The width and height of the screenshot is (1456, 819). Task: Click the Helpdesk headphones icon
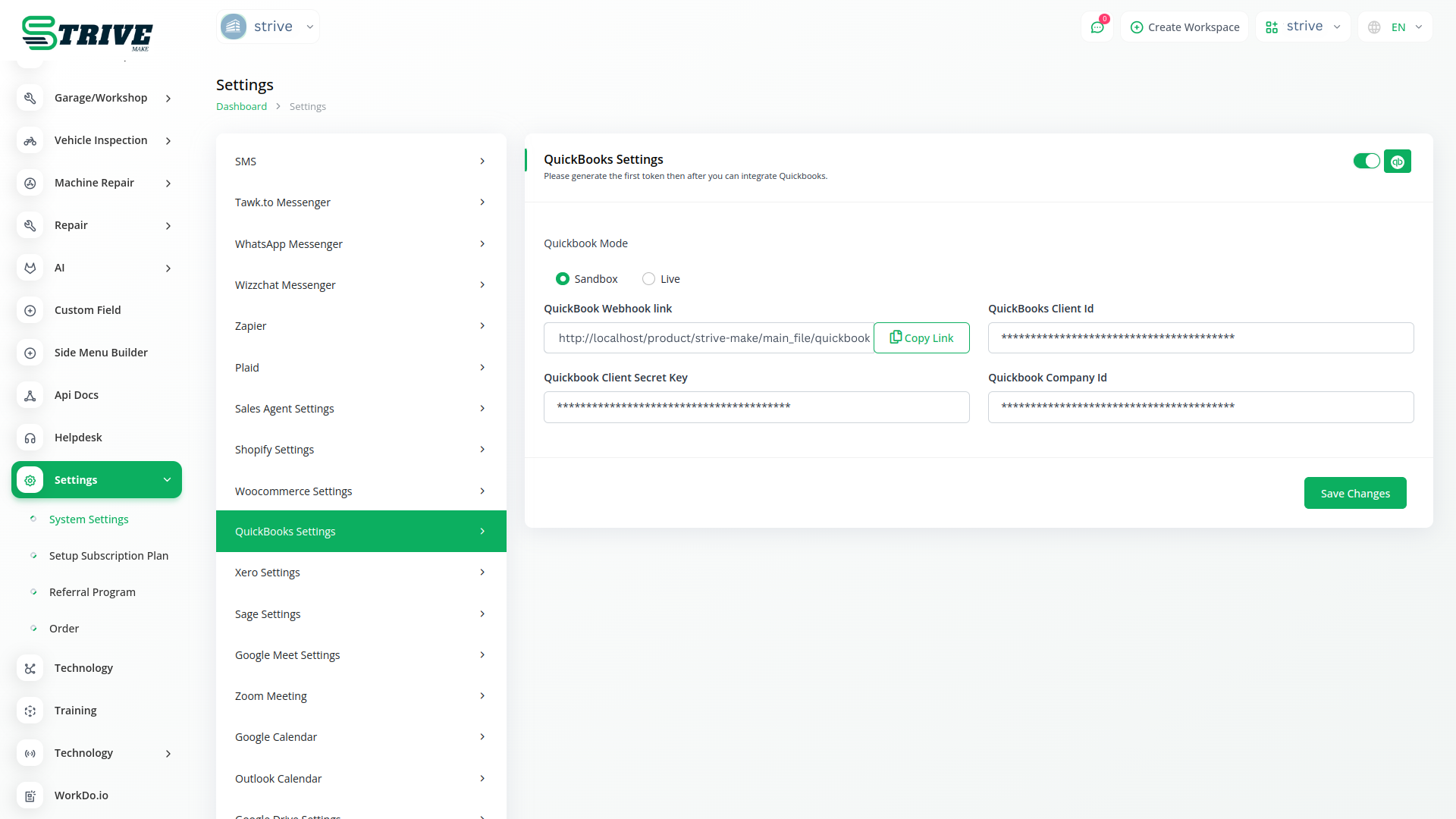[x=30, y=438]
